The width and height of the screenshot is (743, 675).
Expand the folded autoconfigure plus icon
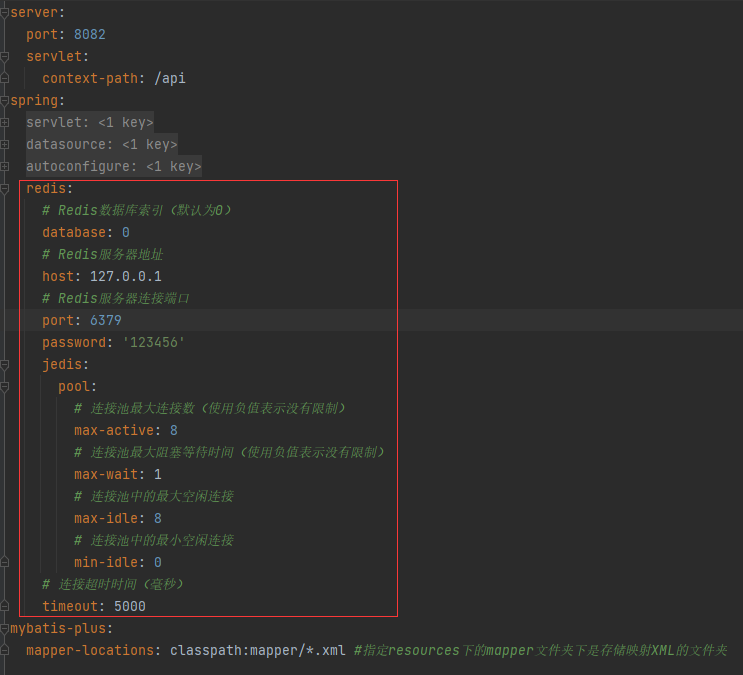[x=4, y=166]
